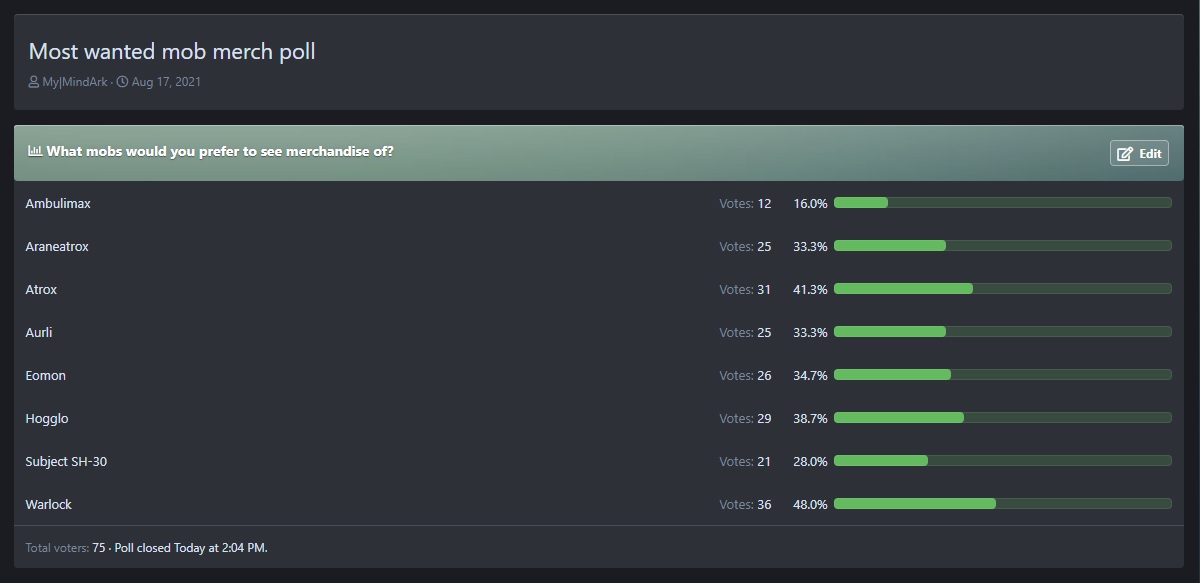Click the Warlock 48.0% progress bar

point(1003,504)
